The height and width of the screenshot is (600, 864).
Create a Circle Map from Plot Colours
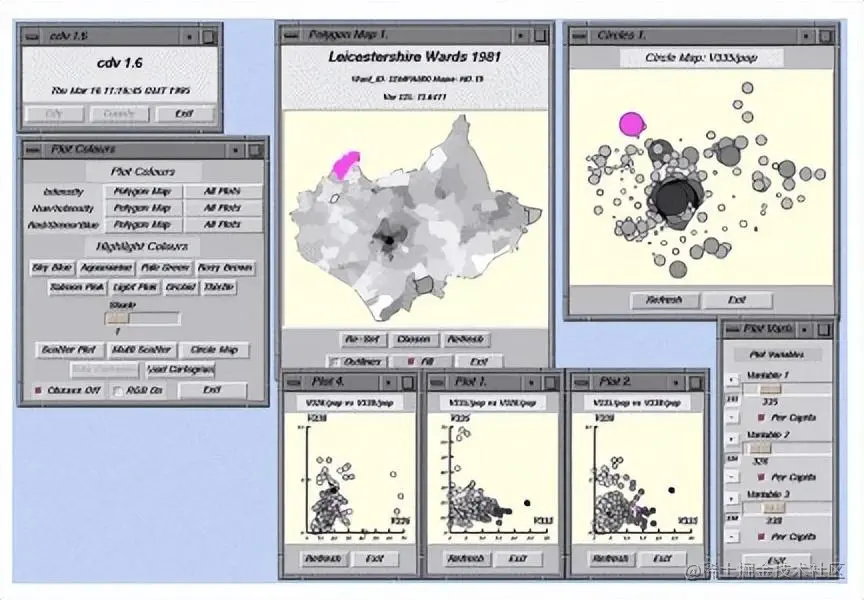(214, 350)
